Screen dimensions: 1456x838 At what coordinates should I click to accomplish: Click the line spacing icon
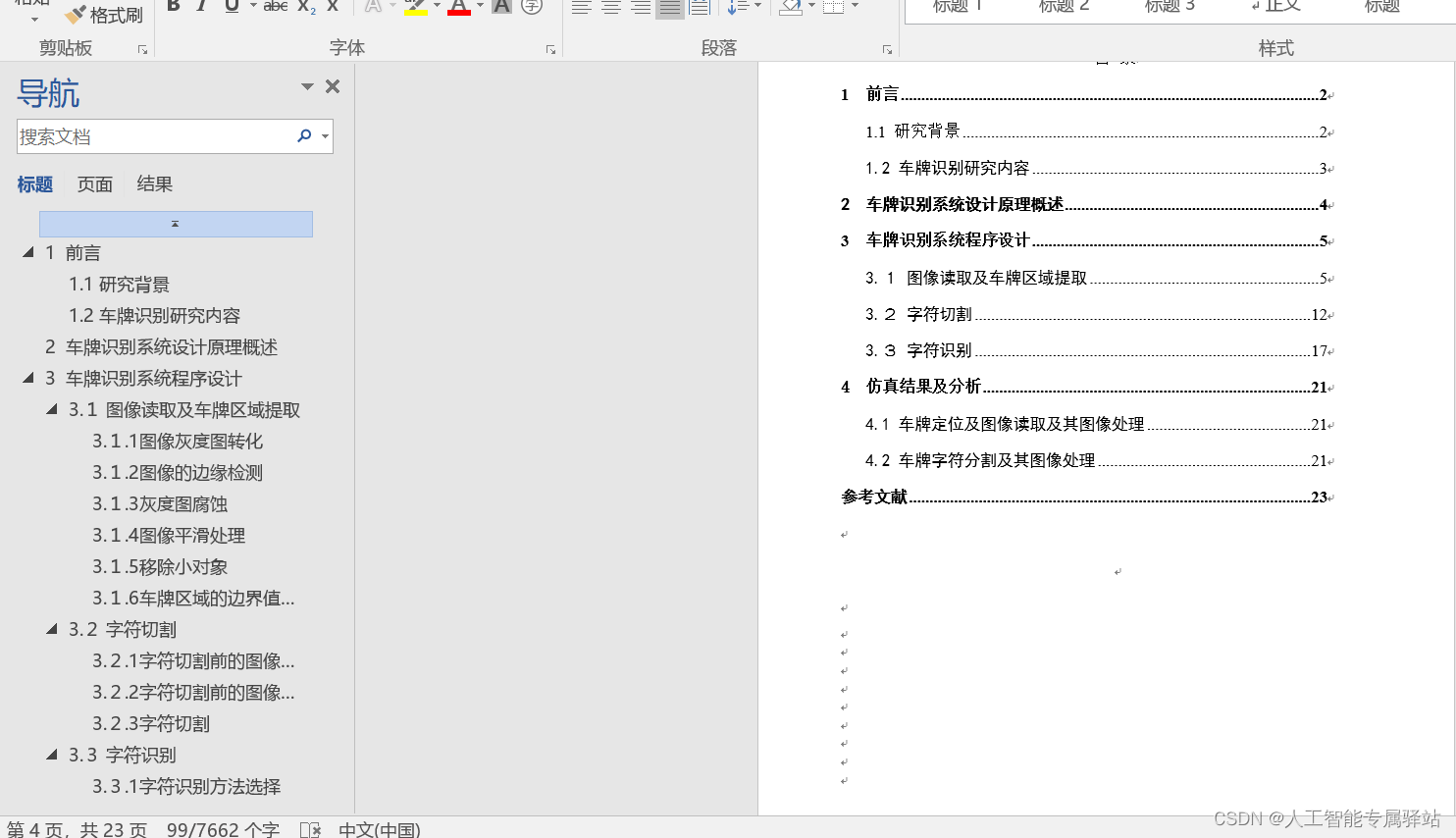point(738,7)
